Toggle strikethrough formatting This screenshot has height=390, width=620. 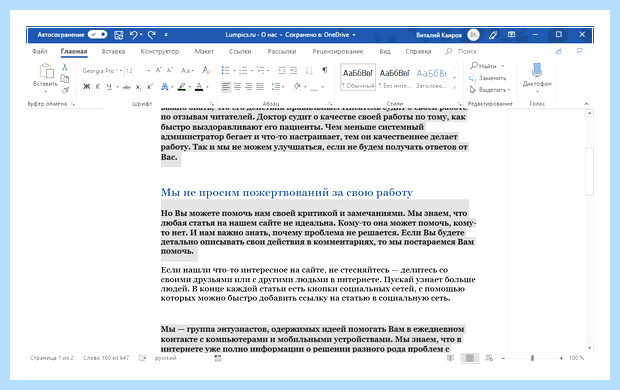127,87
